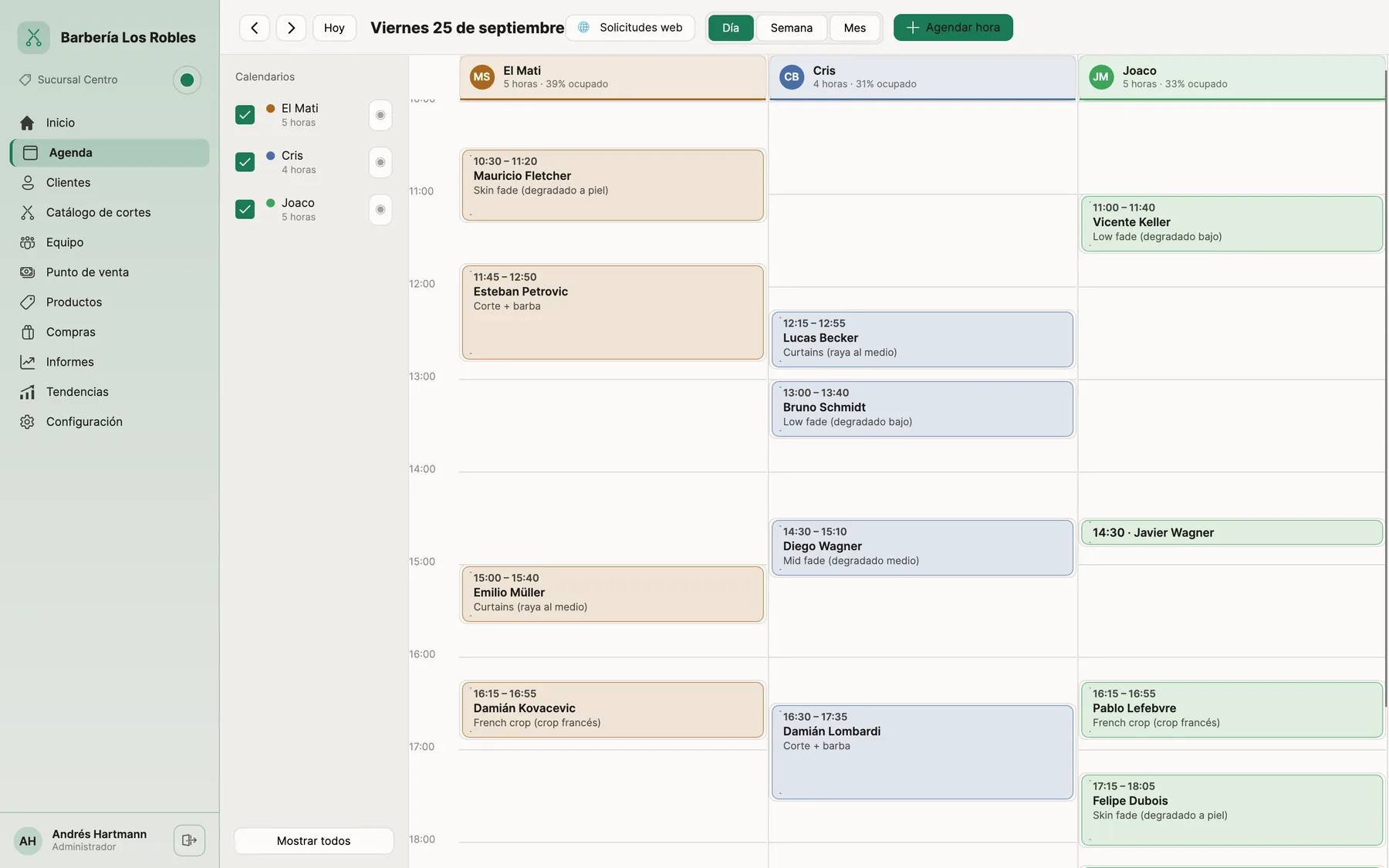Open Clientes in the sidebar

pyautogui.click(x=110, y=183)
